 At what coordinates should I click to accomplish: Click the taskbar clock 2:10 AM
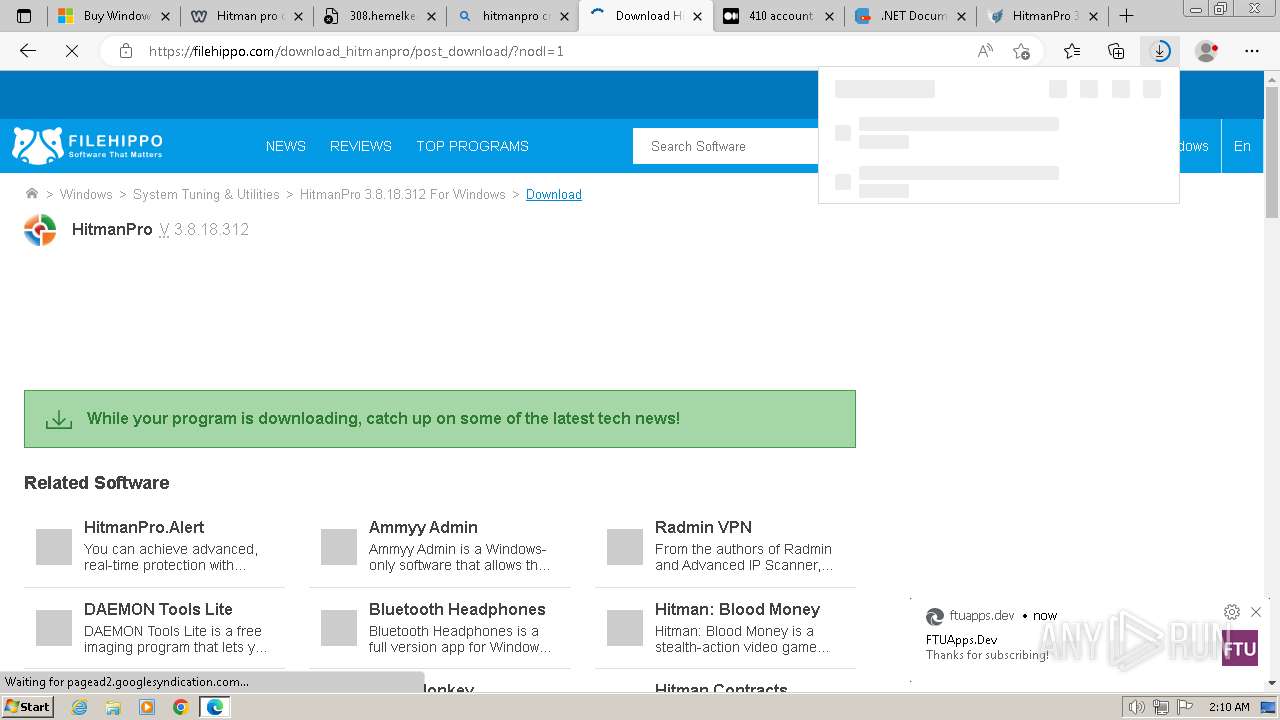[1229, 707]
